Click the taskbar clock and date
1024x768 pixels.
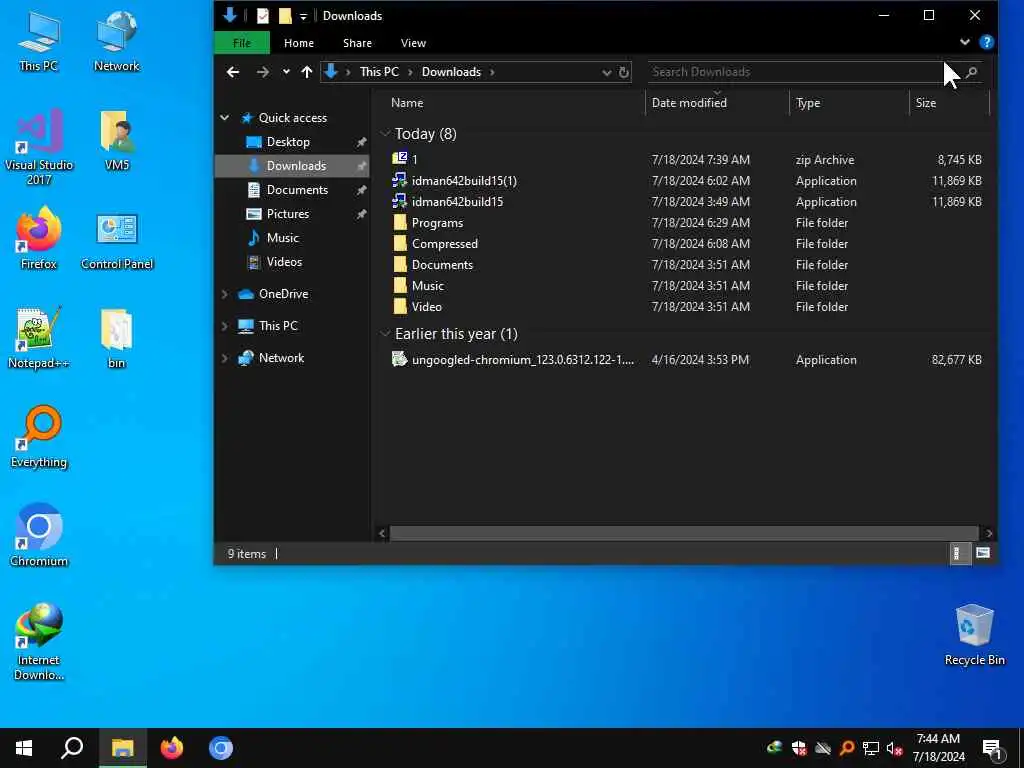(x=938, y=748)
